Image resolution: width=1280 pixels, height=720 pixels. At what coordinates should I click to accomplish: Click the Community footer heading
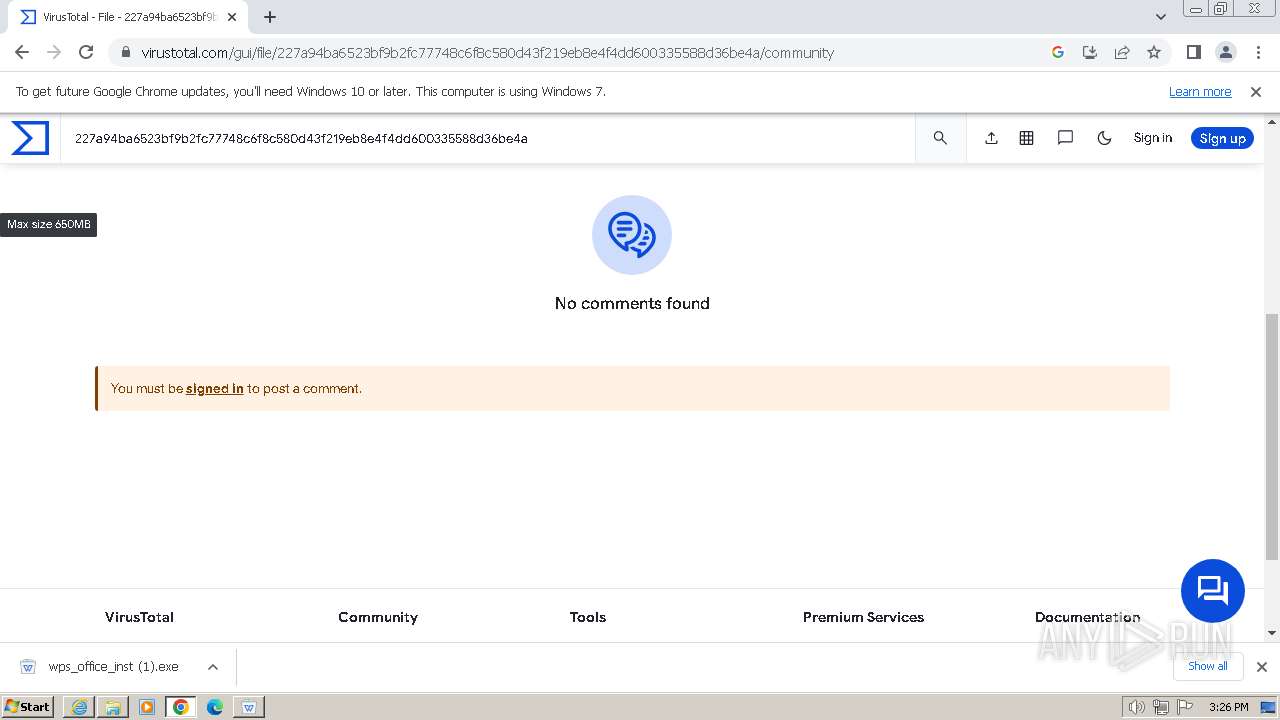click(x=378, y=617)
